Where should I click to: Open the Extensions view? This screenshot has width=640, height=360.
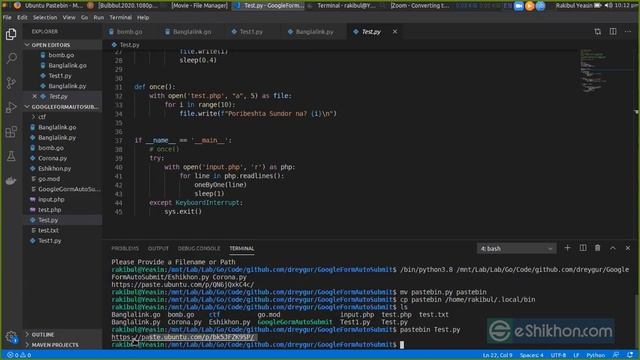(x=11, y=131)
